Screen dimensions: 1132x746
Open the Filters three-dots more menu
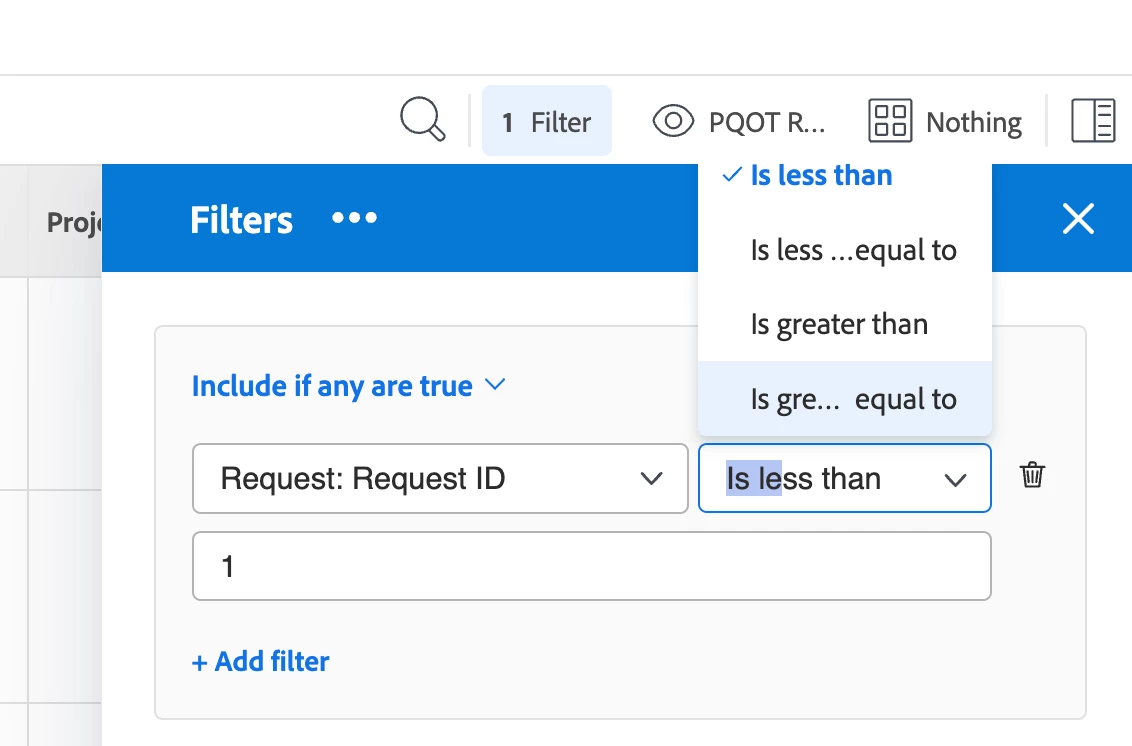(x=355, y=218)
